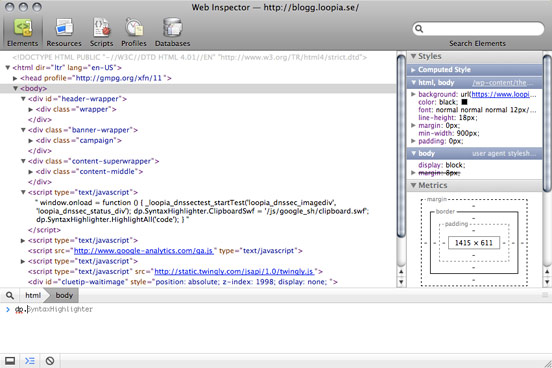This screenshot has width=552, height=368.
Task: Focus the Search Elements field
Action: coord(478,29)
